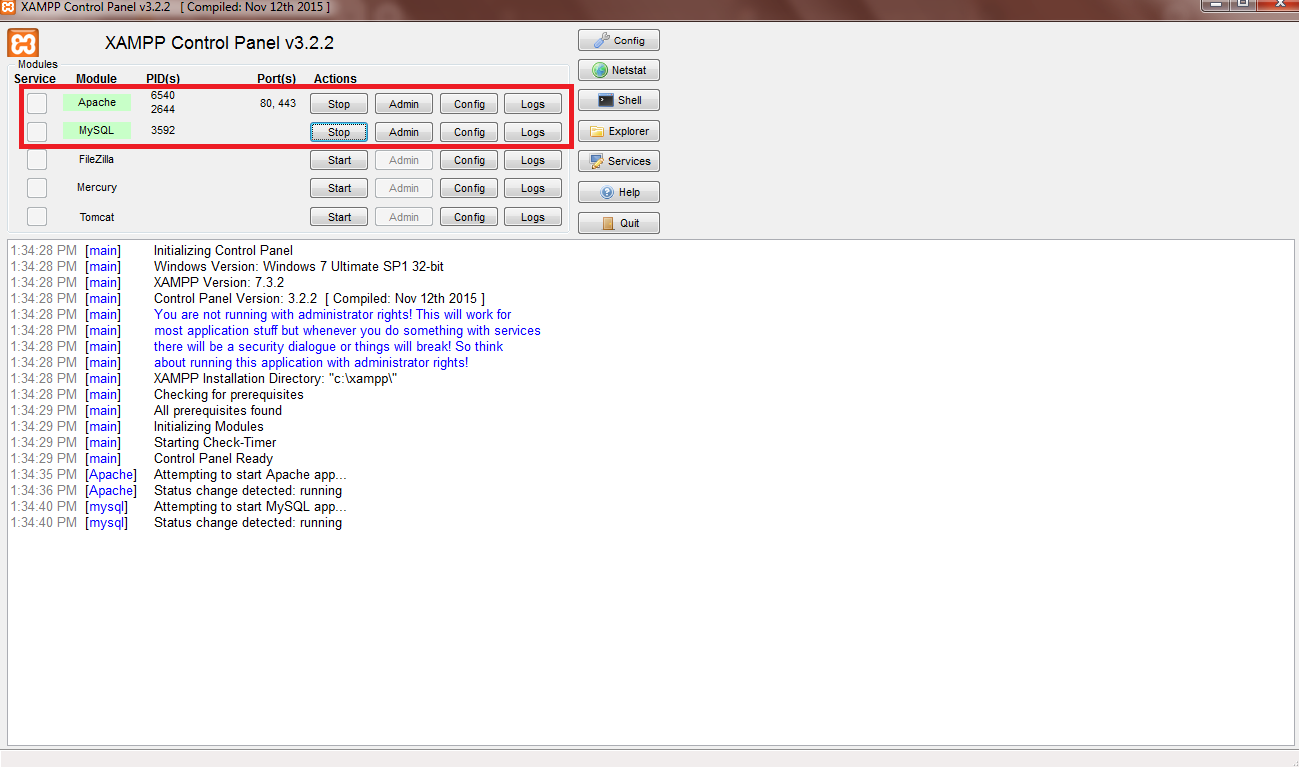Toggle the FileZilla service checkbox
Screen dimensions: 1299x768
pos(37,160)
